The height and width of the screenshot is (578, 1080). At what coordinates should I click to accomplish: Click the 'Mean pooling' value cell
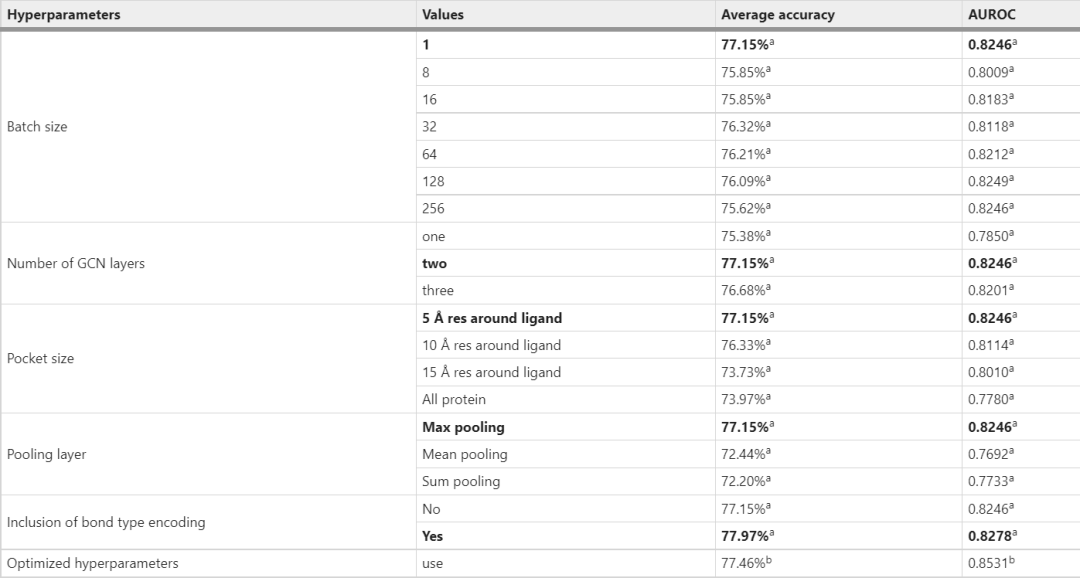464,454
